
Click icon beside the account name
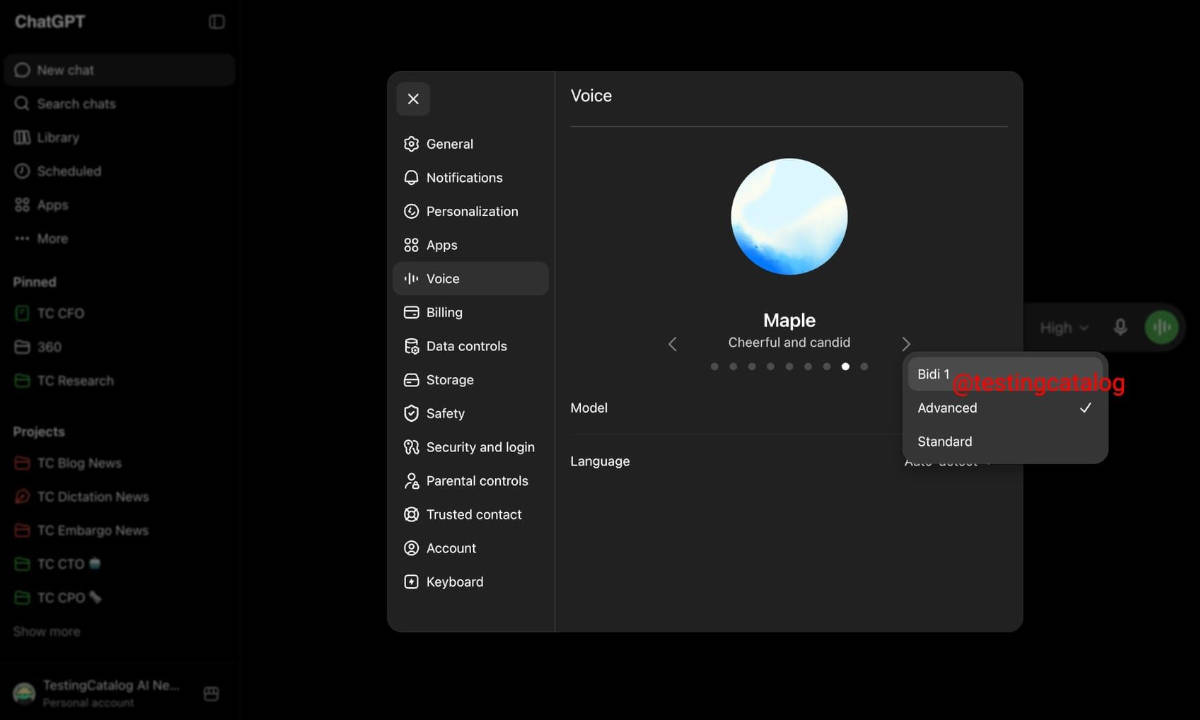[211, 693]
